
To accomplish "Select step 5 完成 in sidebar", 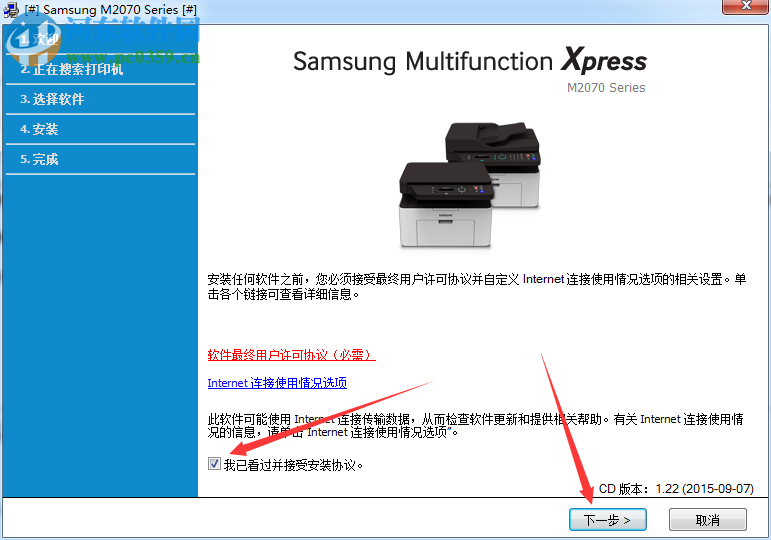I will click(100, 159).
